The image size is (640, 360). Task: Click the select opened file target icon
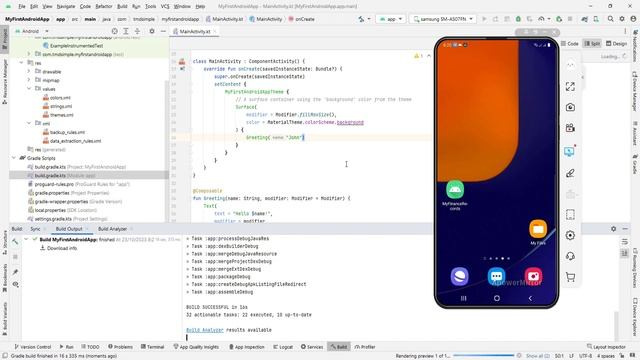point(114,31)
